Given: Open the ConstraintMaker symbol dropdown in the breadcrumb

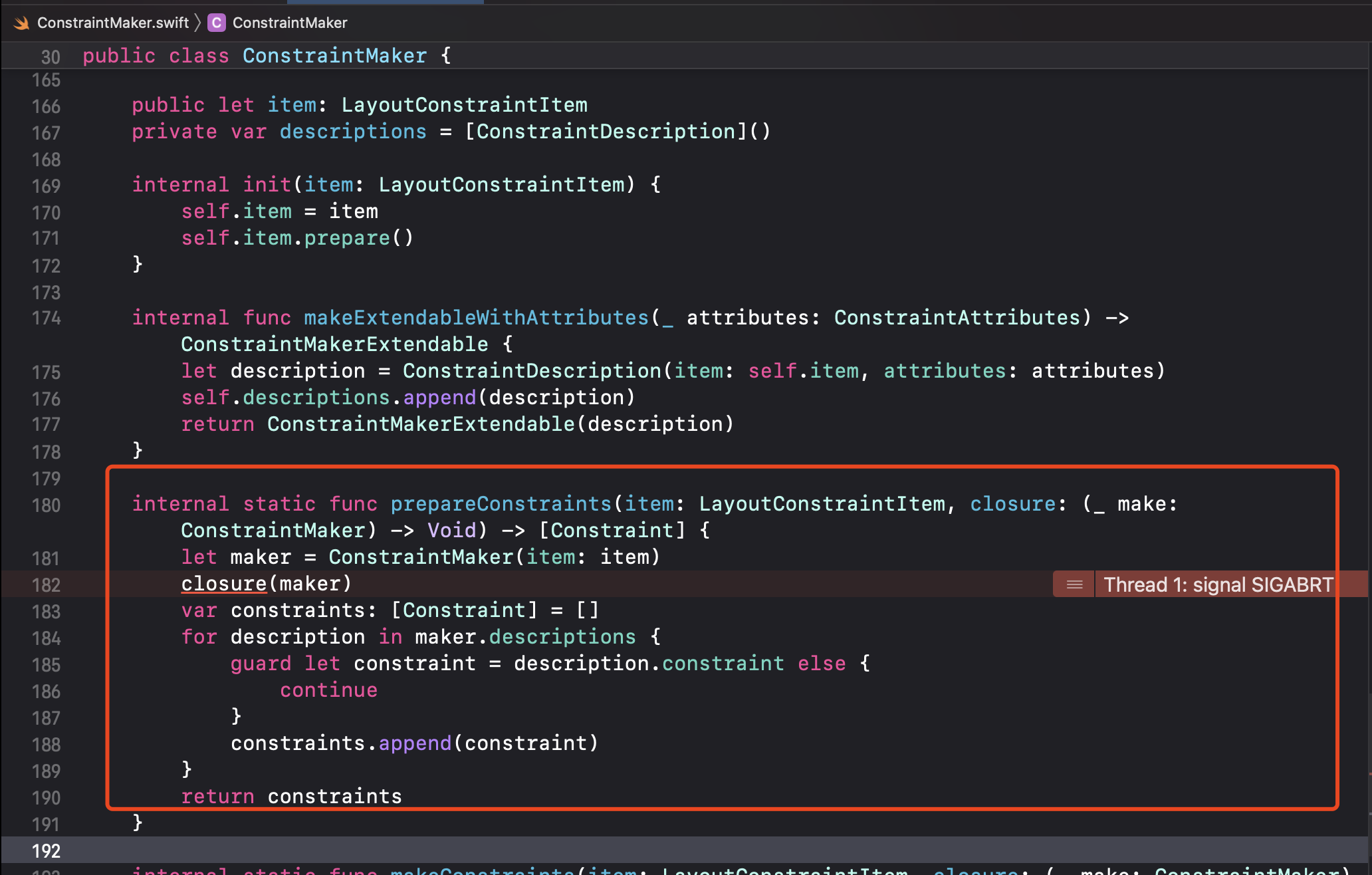Looking at the screenshot, I should coord(289,22).
